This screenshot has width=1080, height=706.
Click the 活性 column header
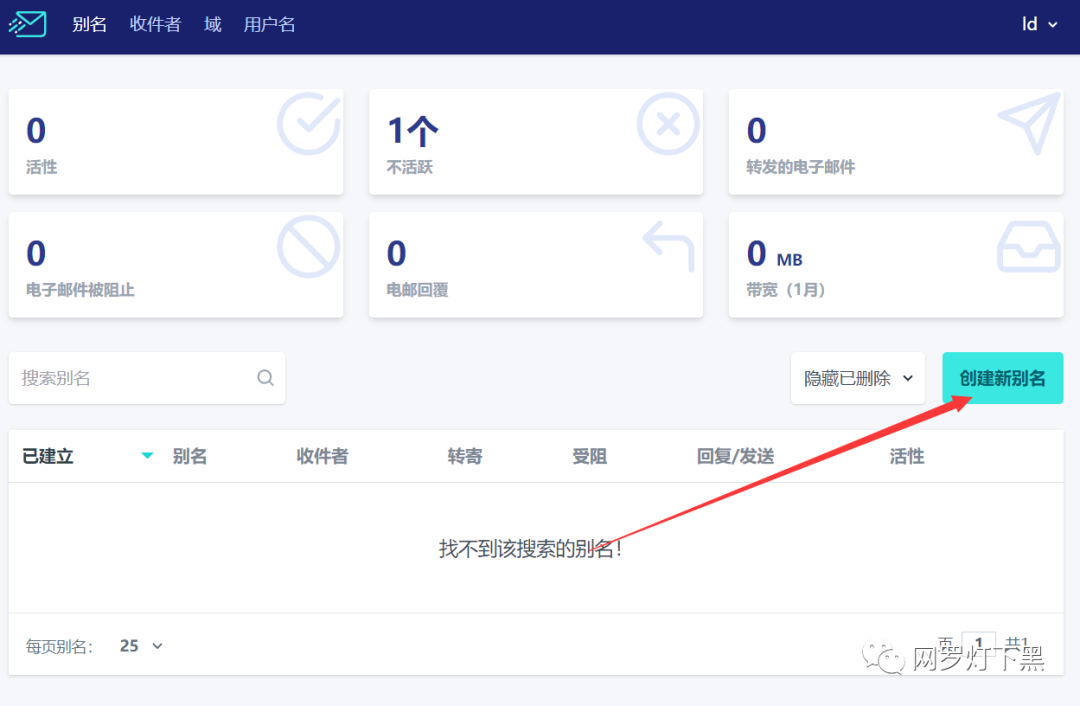coord(906,456)
